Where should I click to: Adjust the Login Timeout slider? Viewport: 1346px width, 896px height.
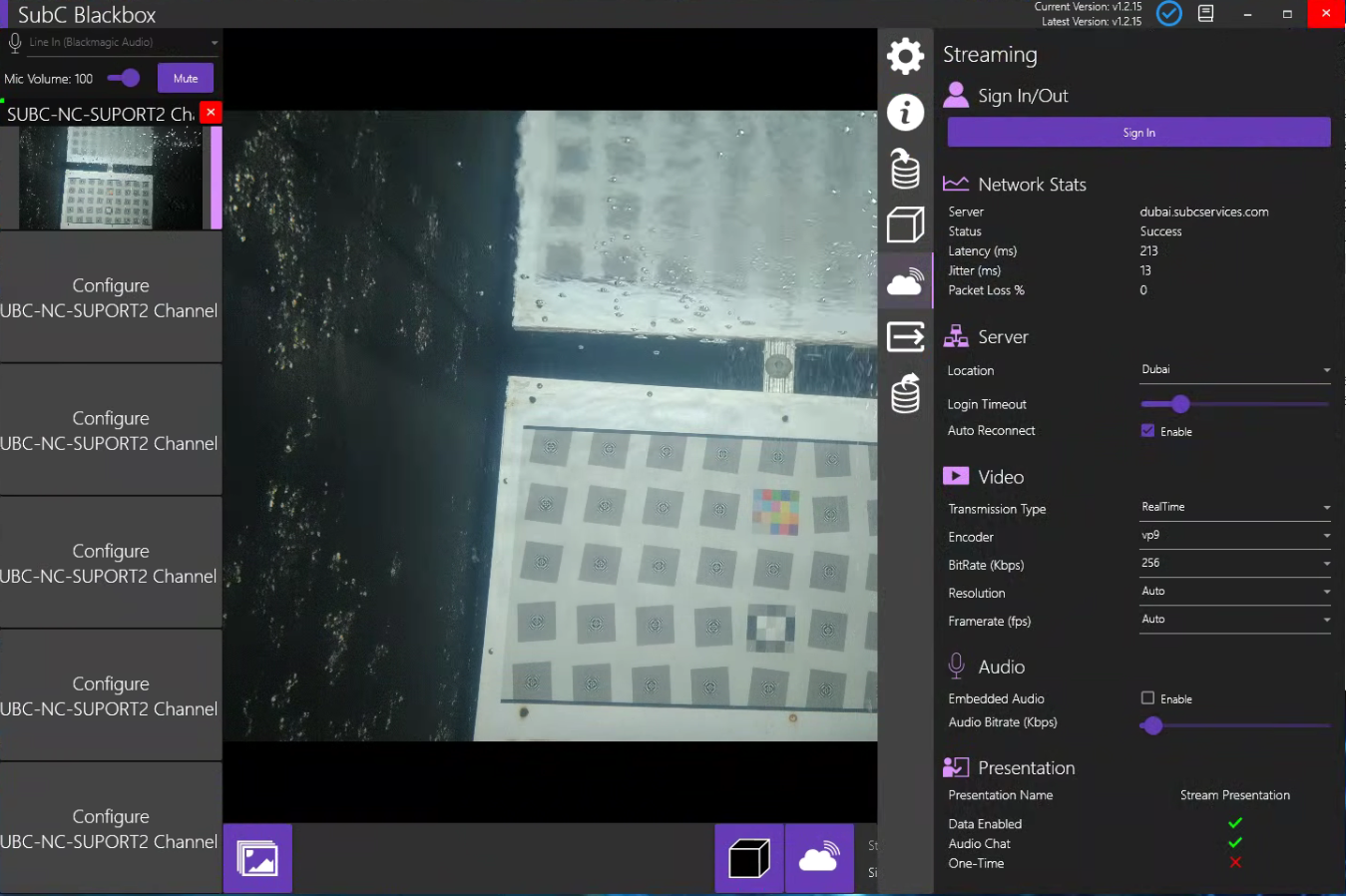click(x=1180, y=404)
